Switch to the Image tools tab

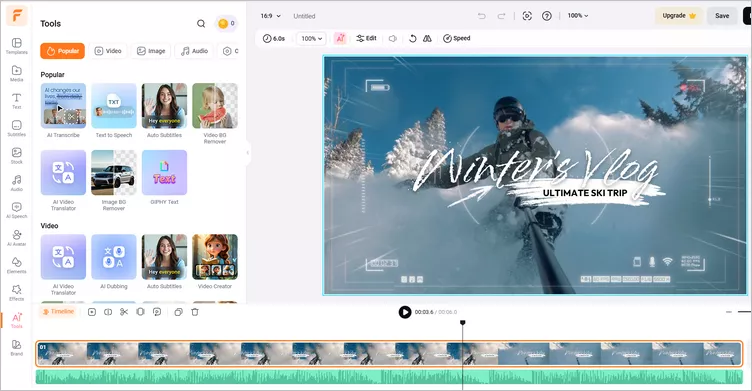(151, 51)
